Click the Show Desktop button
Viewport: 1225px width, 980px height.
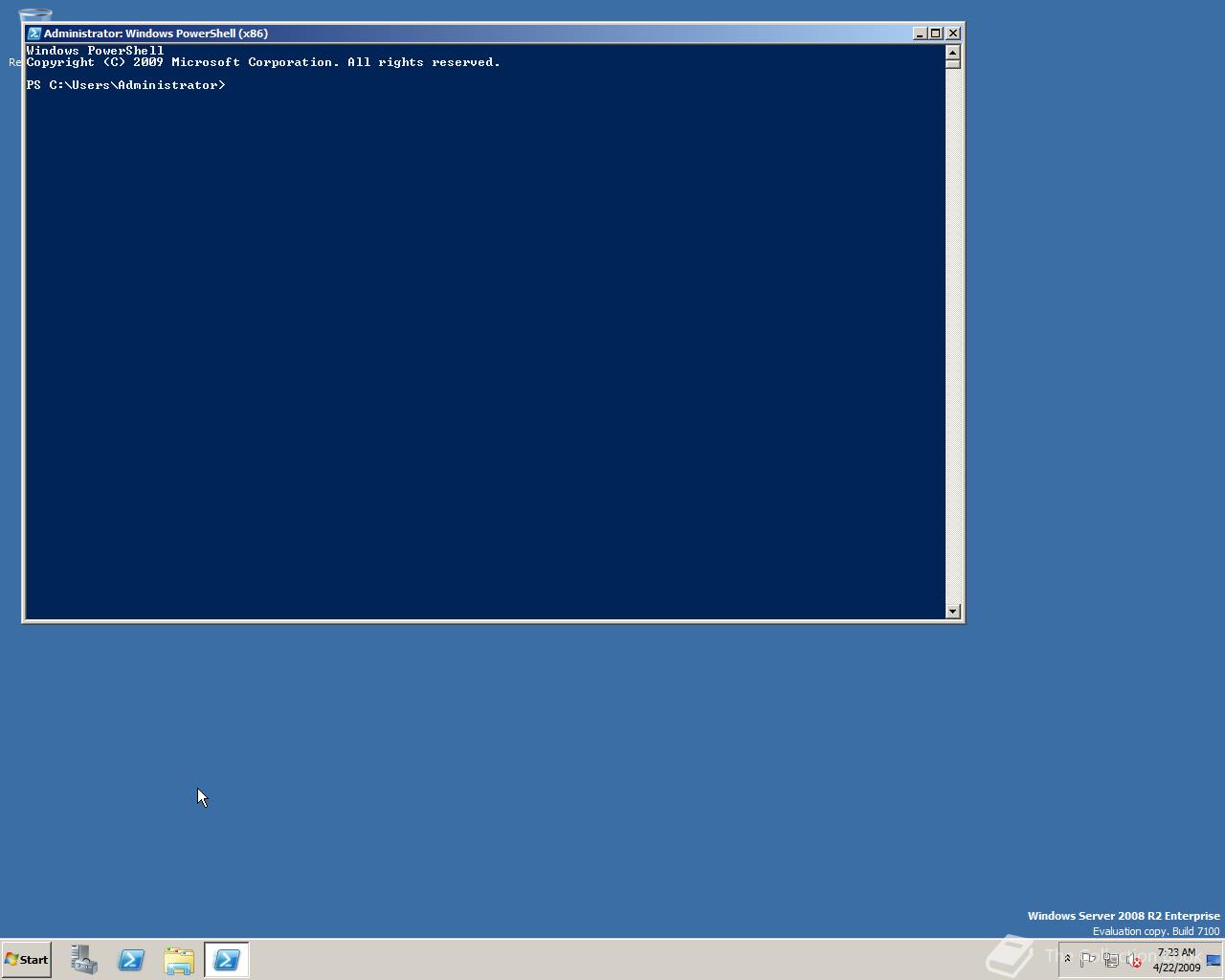1214,960
